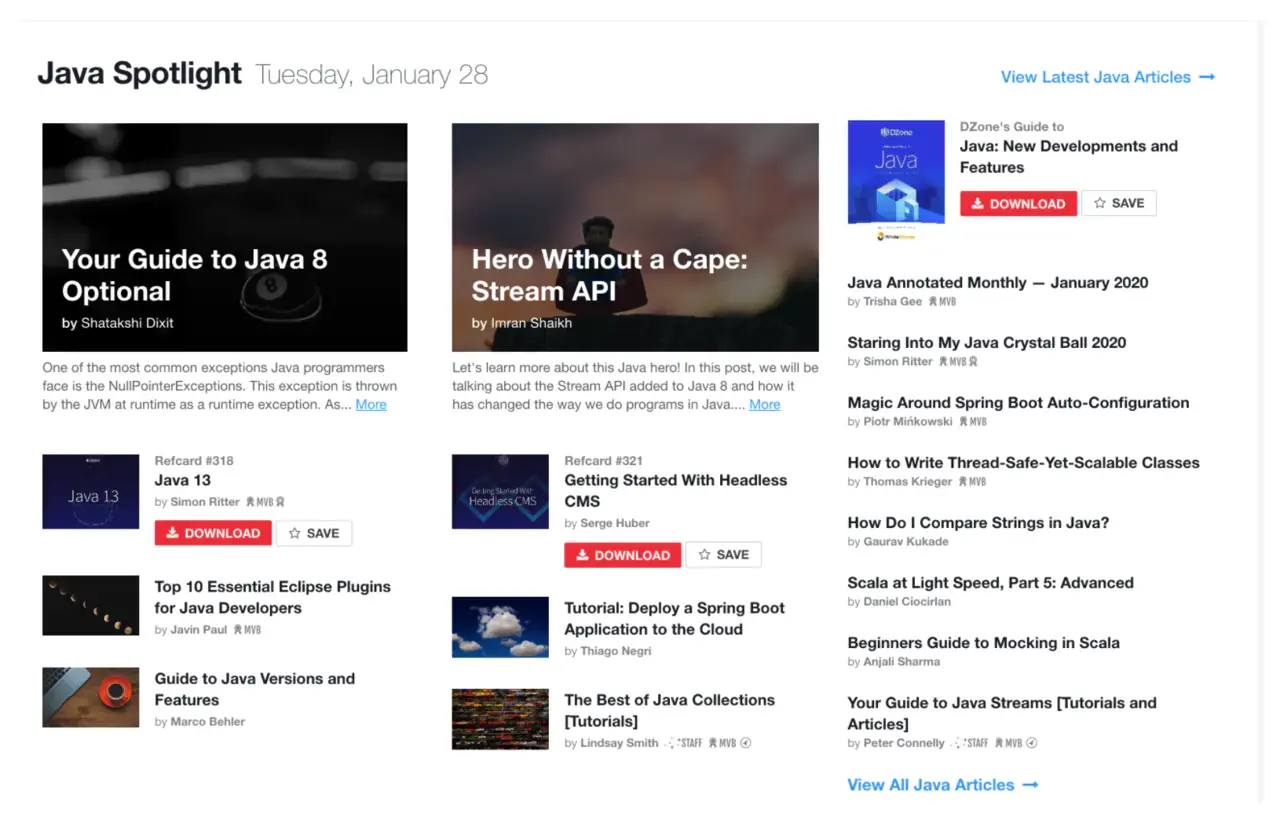The width and height of the screenshot is (1280, 817).
Task: Save the Java 13 refcard
Action: pos(314,533)
